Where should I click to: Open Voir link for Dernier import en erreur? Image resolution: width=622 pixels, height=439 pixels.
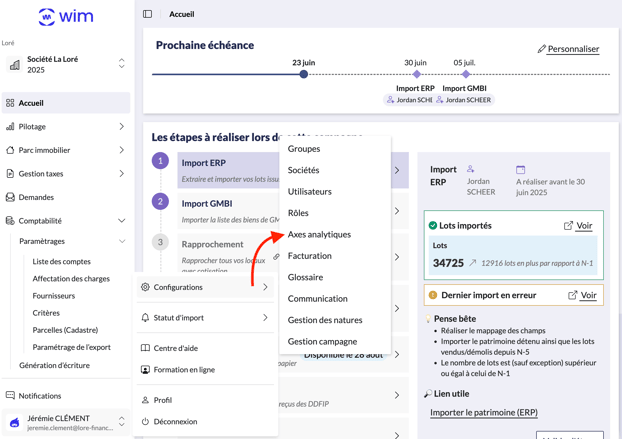[x=582, y=295]
